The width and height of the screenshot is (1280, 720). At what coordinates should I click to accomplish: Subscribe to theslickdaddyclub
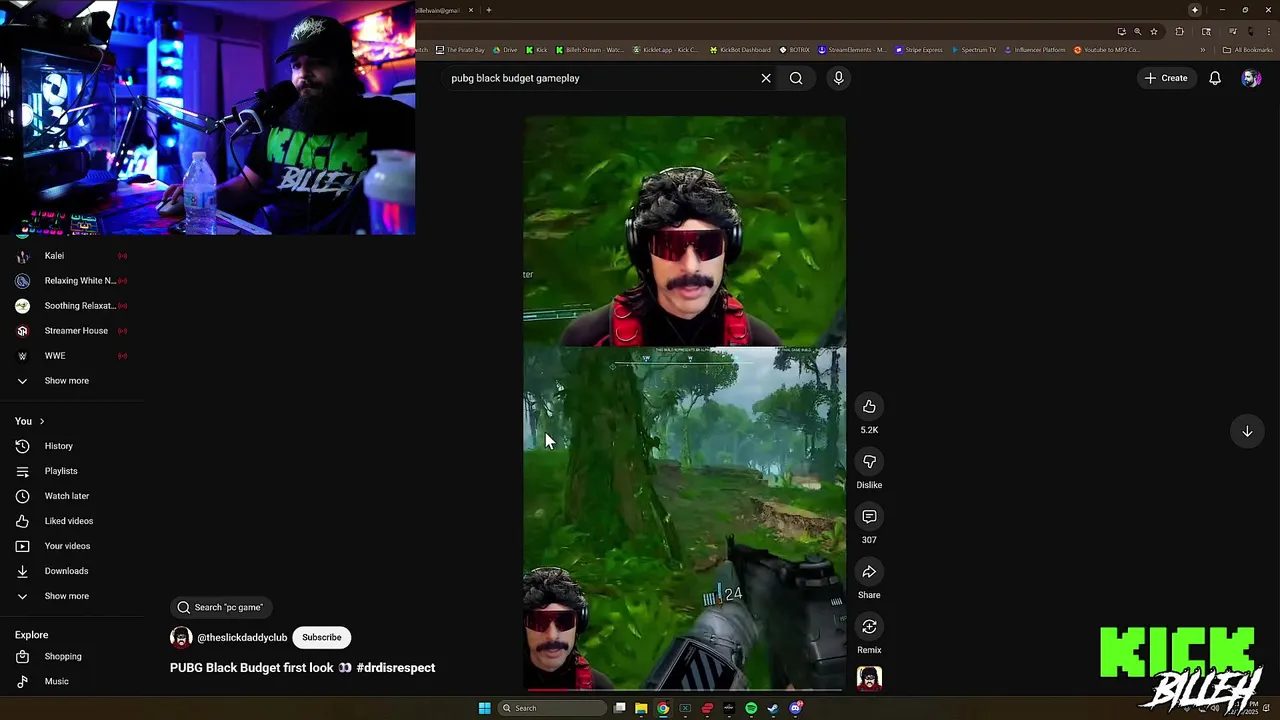click(x=322, y=637)
